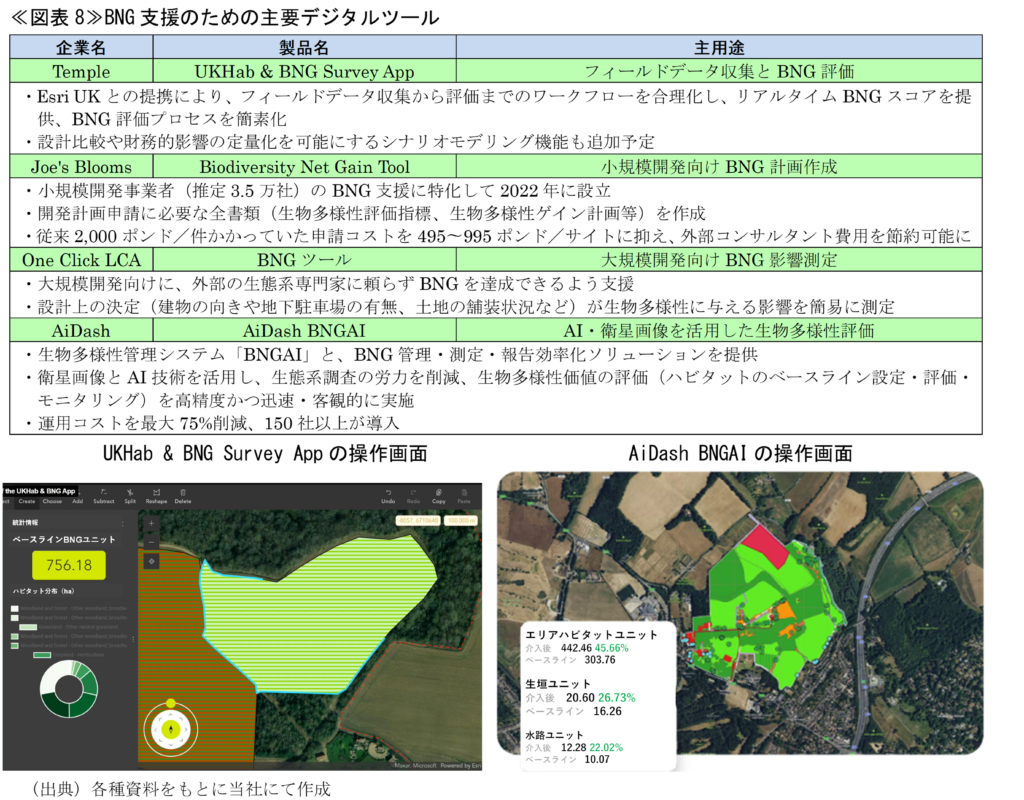Image resolution: width=1024 pixels, height=800 pixels.
Task: Click the ハビタット分布 (ha) heading
Action: 43,591
